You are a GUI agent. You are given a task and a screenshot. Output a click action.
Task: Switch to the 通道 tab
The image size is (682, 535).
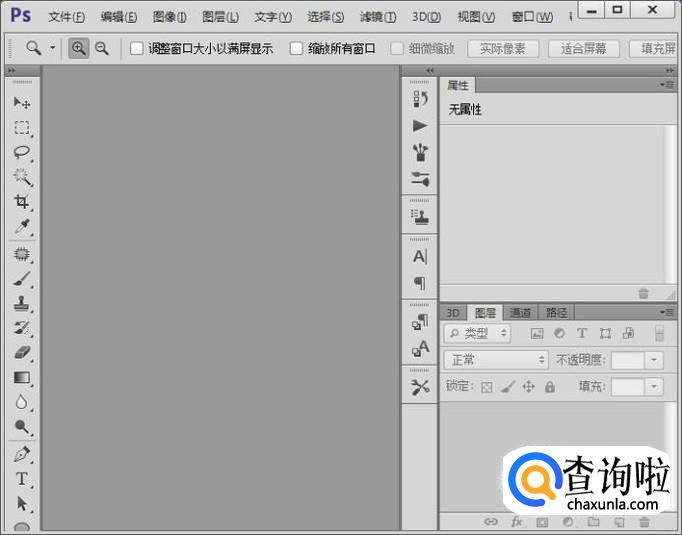coord(520,313)
